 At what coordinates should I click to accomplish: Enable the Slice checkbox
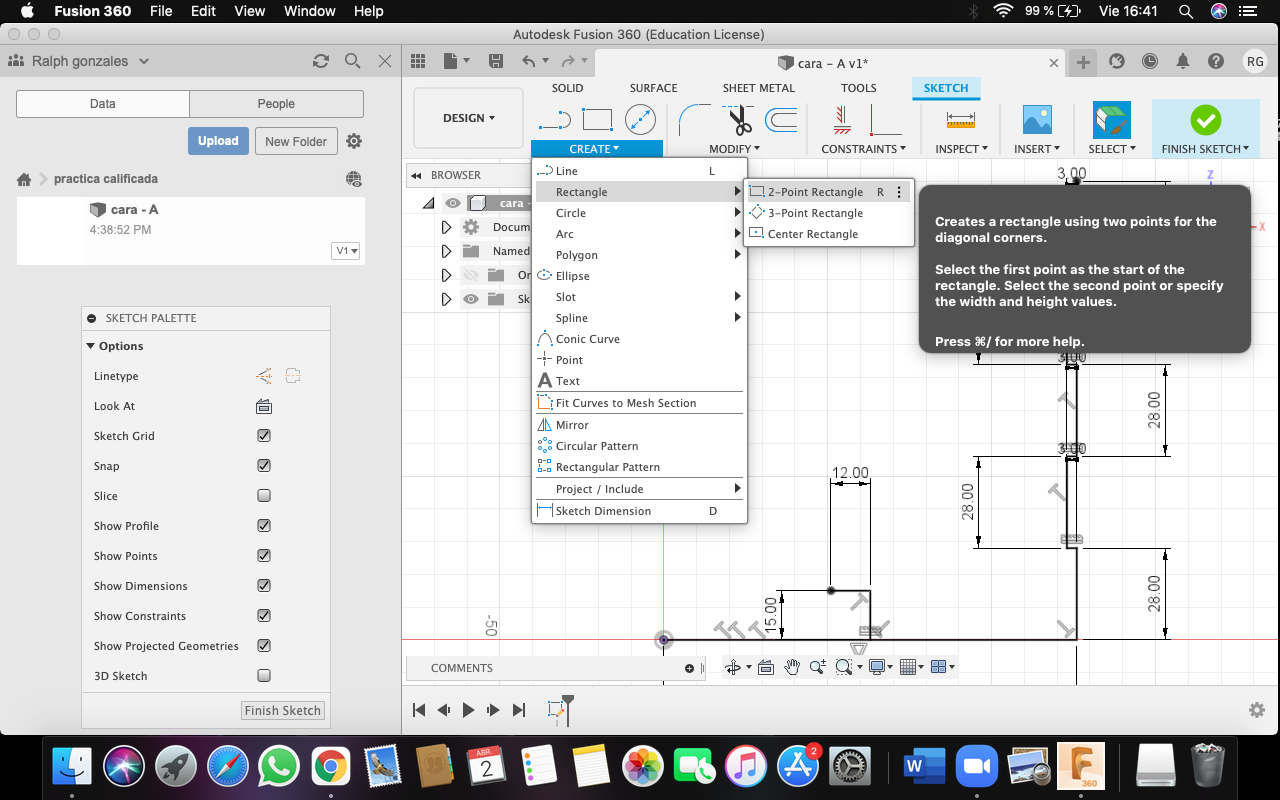(x=264, y=496)
